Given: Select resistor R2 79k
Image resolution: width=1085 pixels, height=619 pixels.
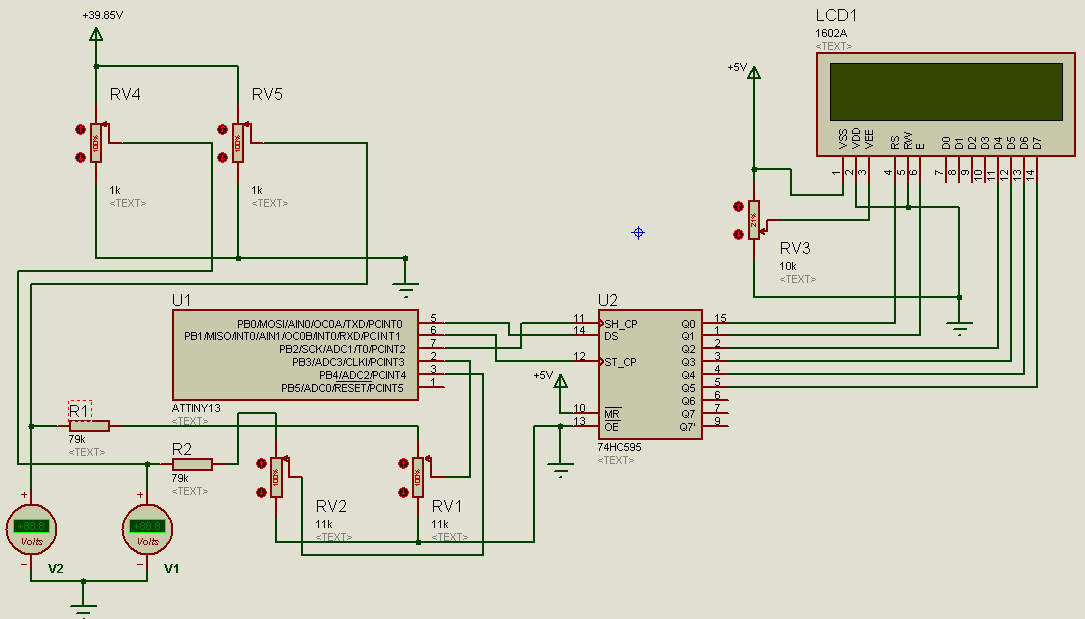Looking at the screenshot, I should (x=190, y=462).
